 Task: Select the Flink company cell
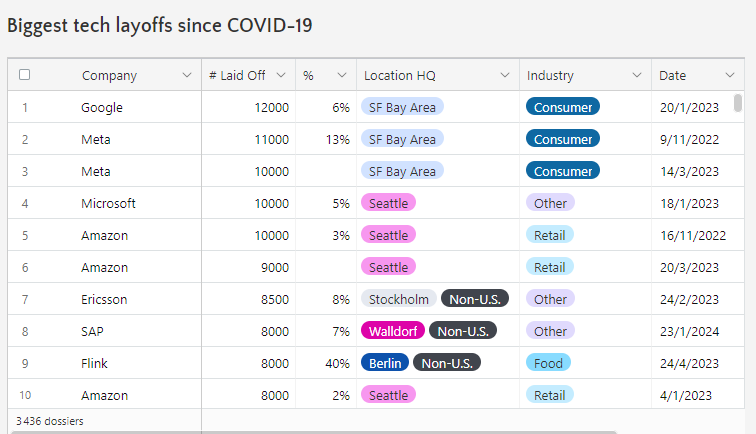pos(94,363)
